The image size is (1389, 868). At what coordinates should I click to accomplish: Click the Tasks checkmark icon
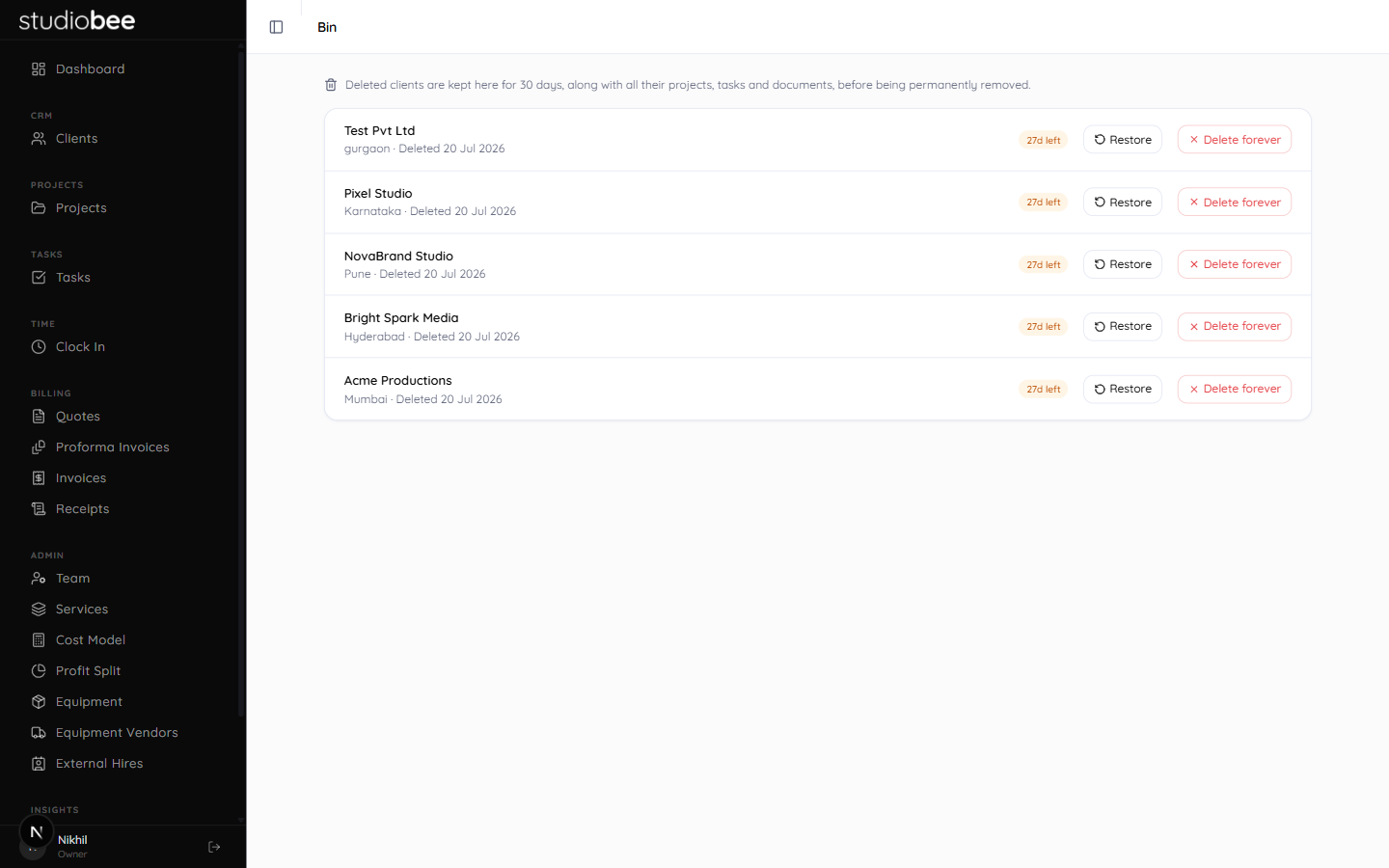(39, 278)
